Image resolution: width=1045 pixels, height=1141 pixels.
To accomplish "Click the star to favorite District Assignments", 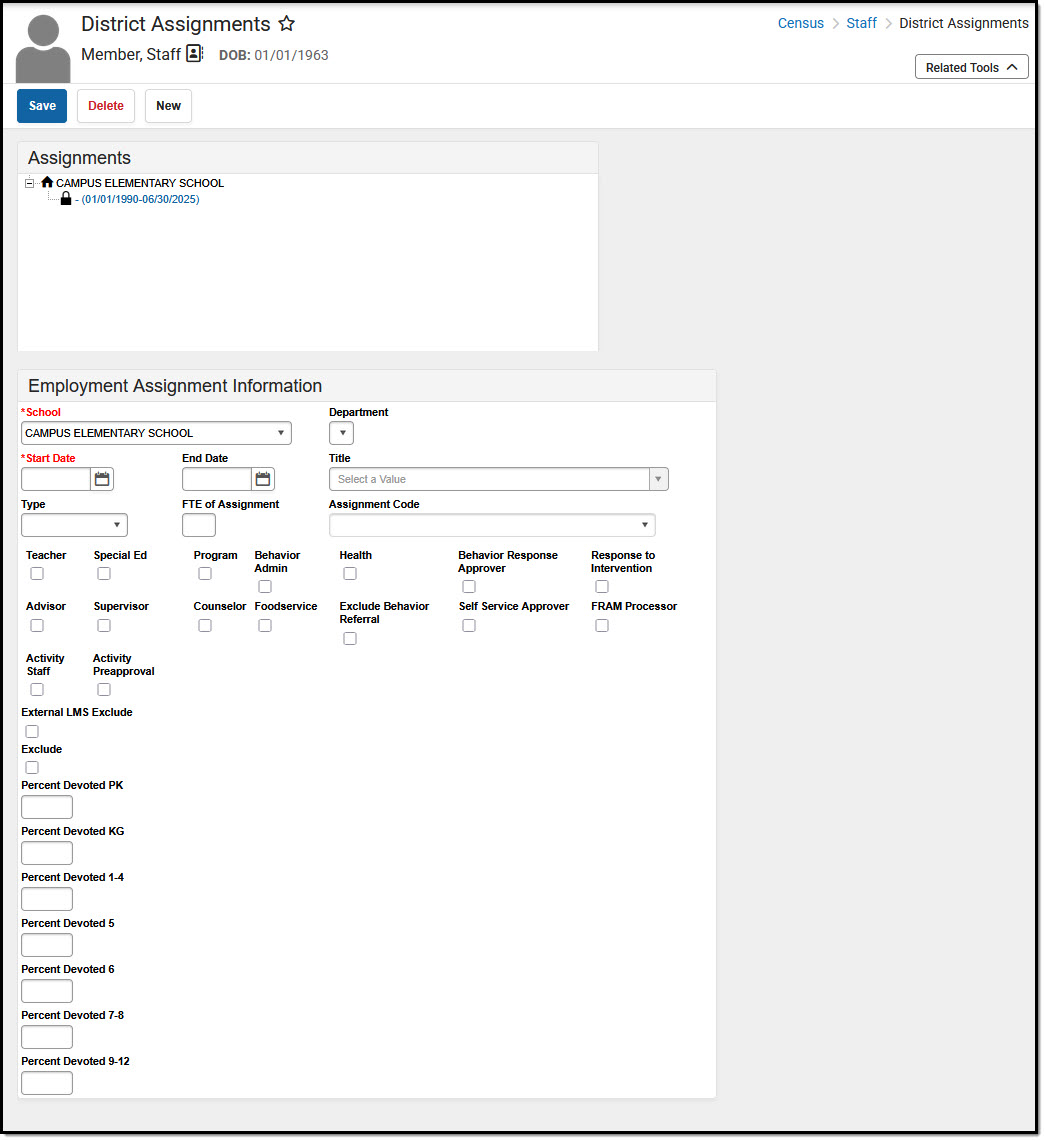I will click(287, 23).
